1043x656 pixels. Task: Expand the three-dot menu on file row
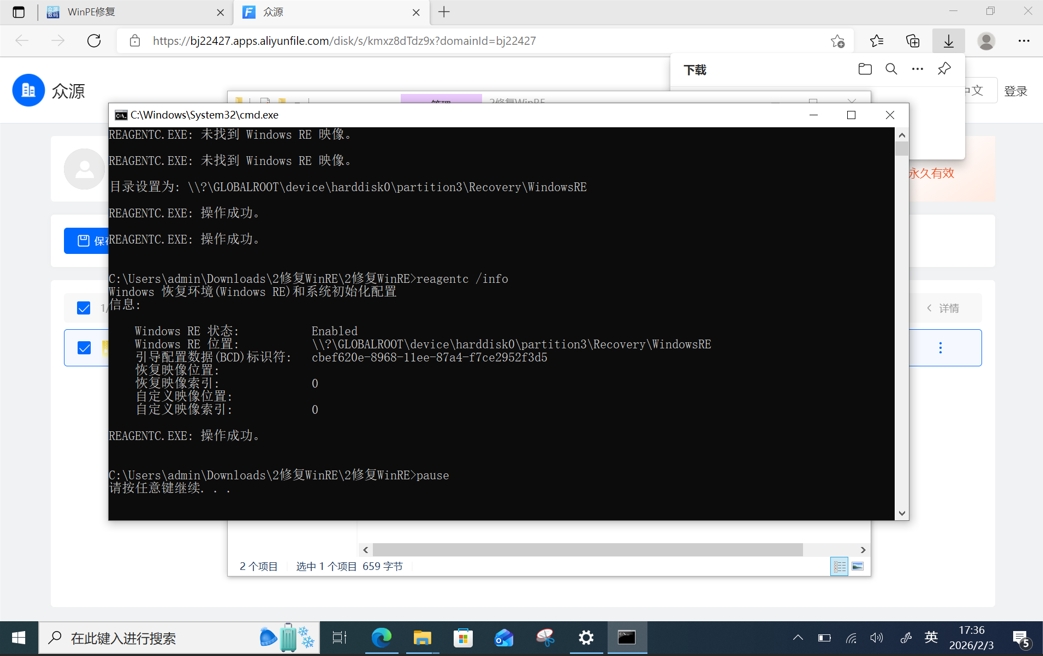[940, 348]
